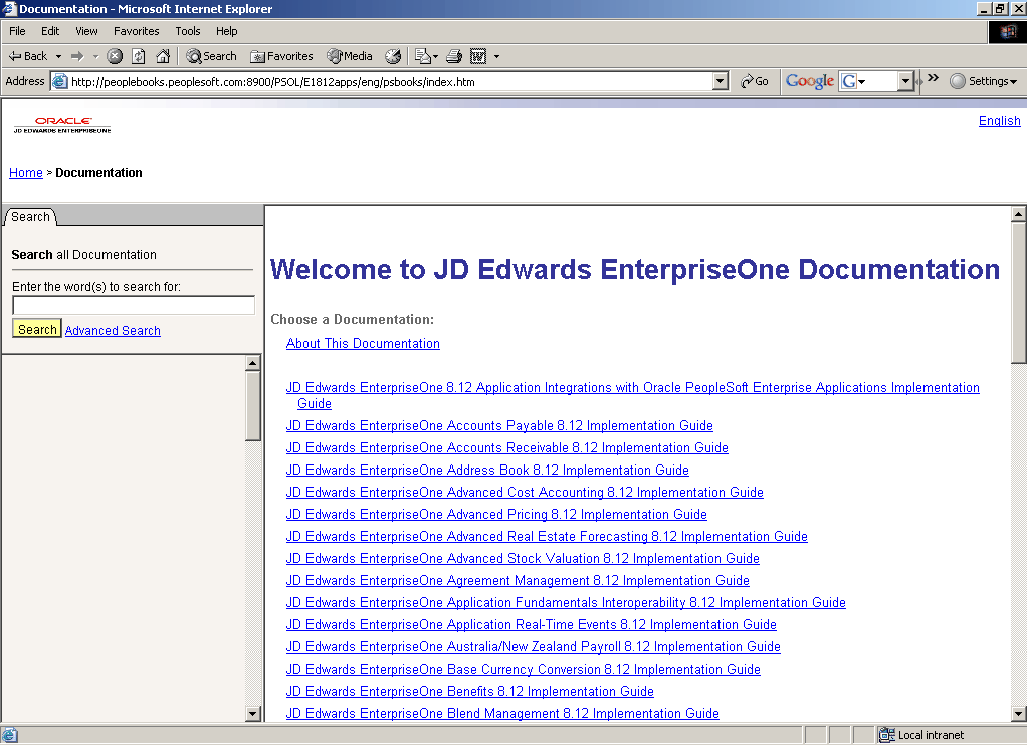Screen dimensions: 1027x746
Task: Open the Advanced Real Estate Forecasting 8.12 guide
Action: 547,537
